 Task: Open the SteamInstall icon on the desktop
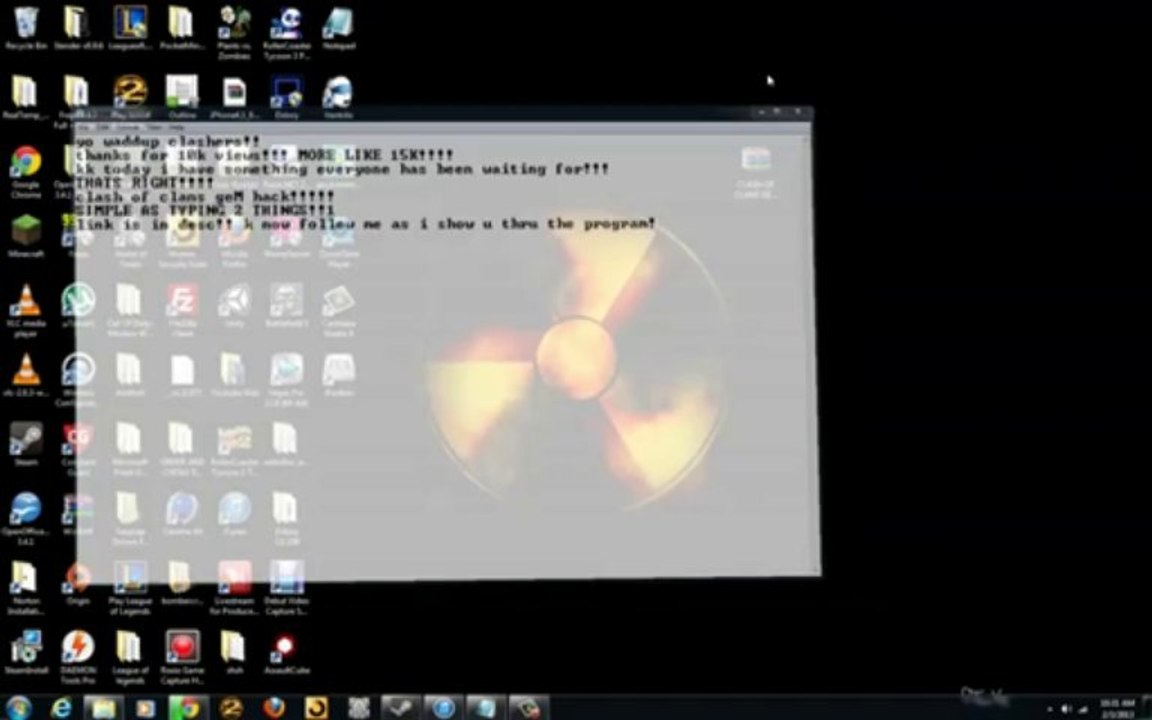[x=26, y=651]
